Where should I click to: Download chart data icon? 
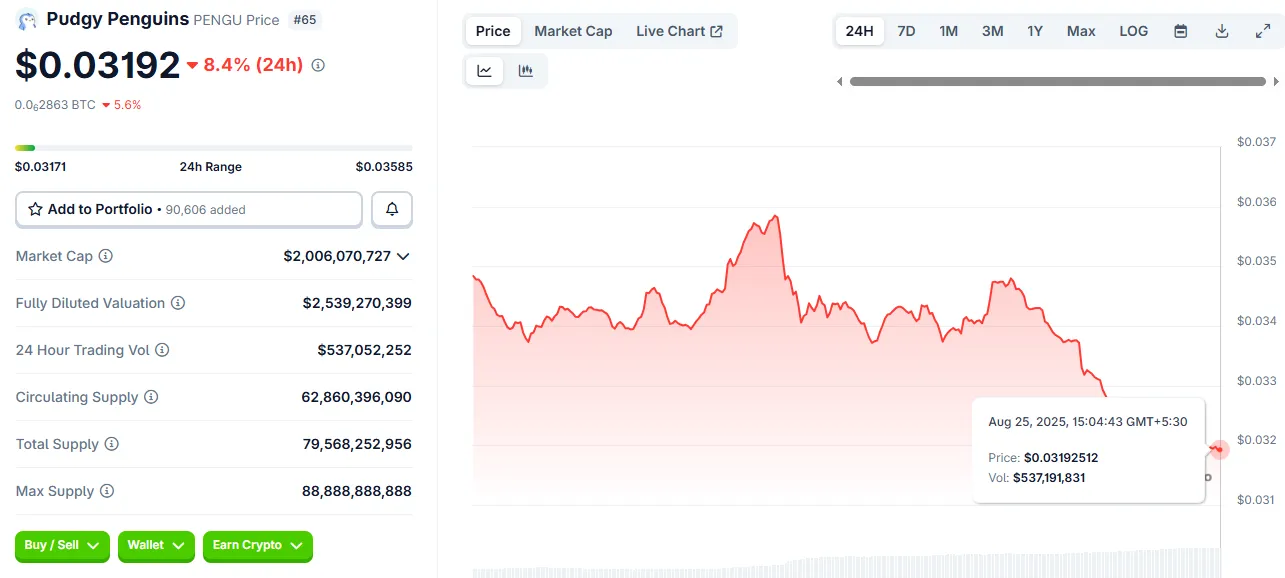(1221, 31)
